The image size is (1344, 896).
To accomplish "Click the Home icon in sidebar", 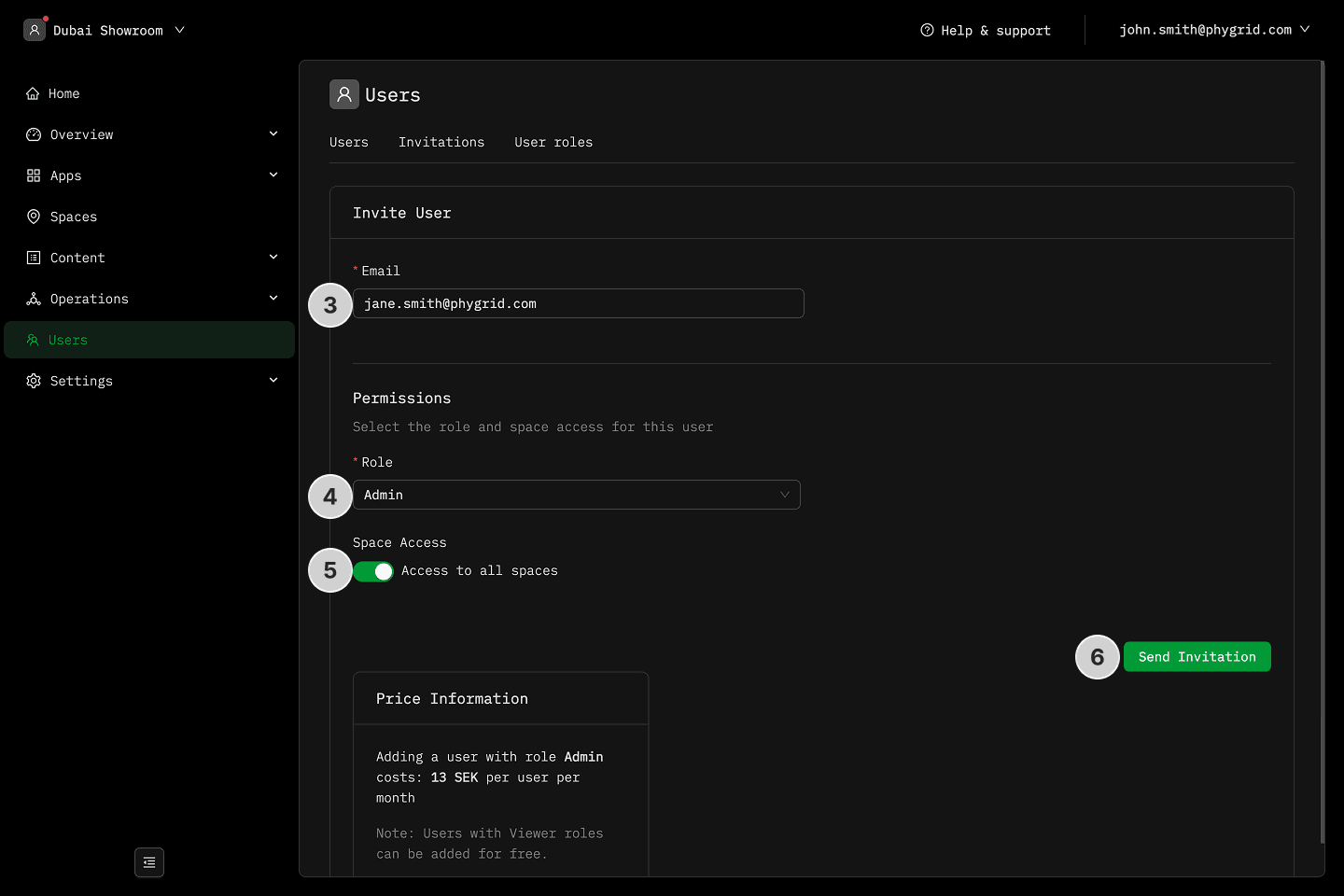I will pyautogui.click(x=33, y=93).
